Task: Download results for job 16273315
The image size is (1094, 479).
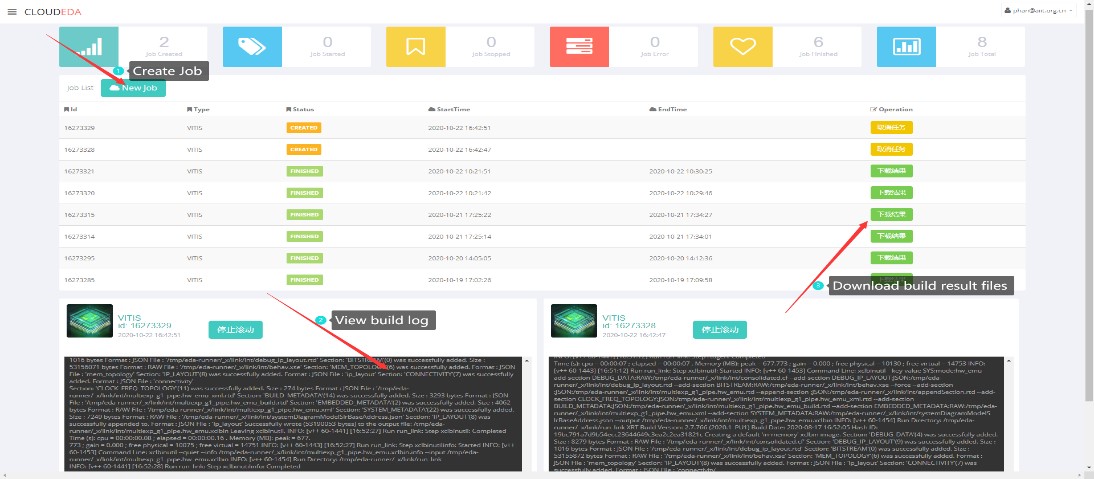Action: (891, 214)
